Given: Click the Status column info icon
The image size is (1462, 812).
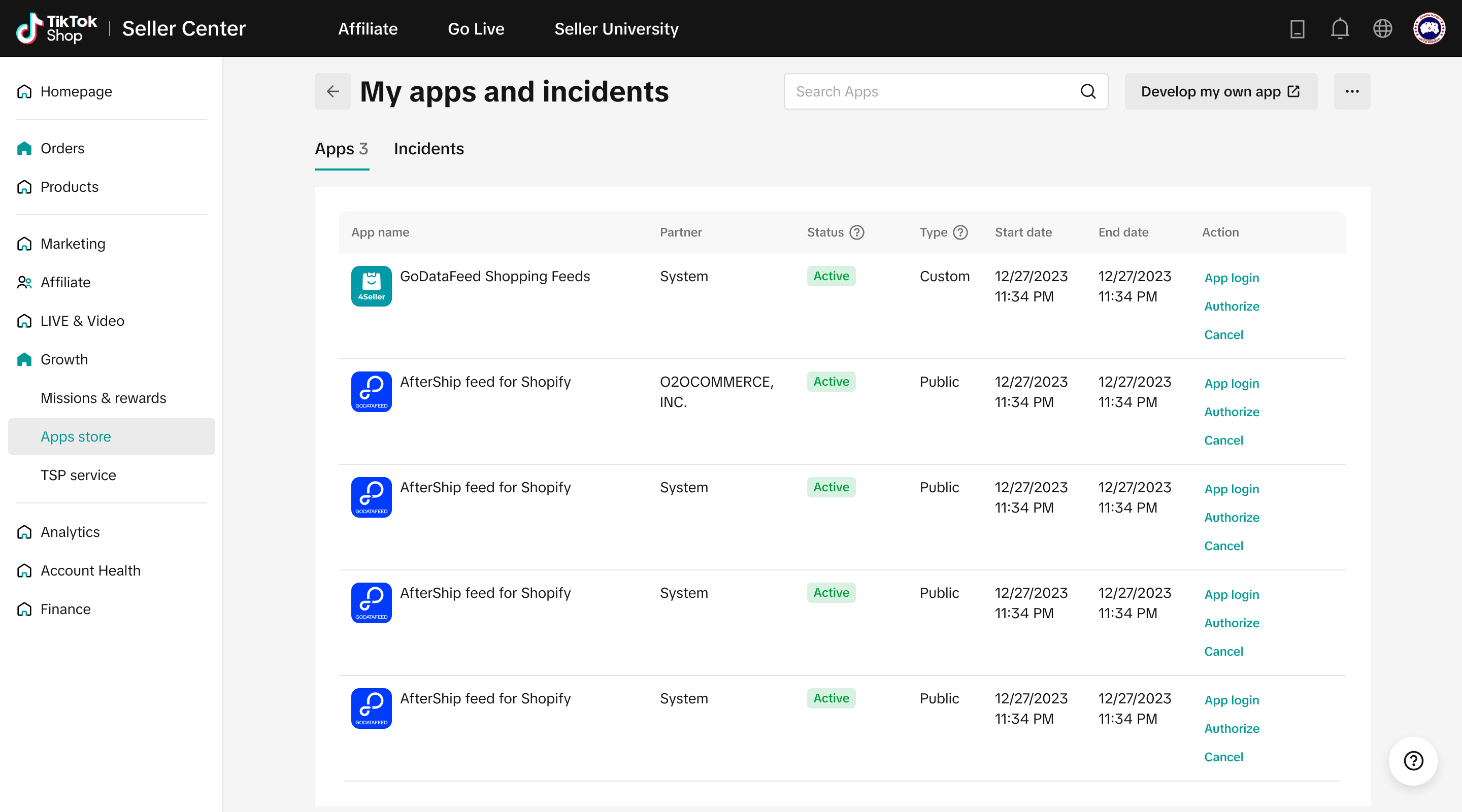Looking at the screenshot, I should 856,232.
